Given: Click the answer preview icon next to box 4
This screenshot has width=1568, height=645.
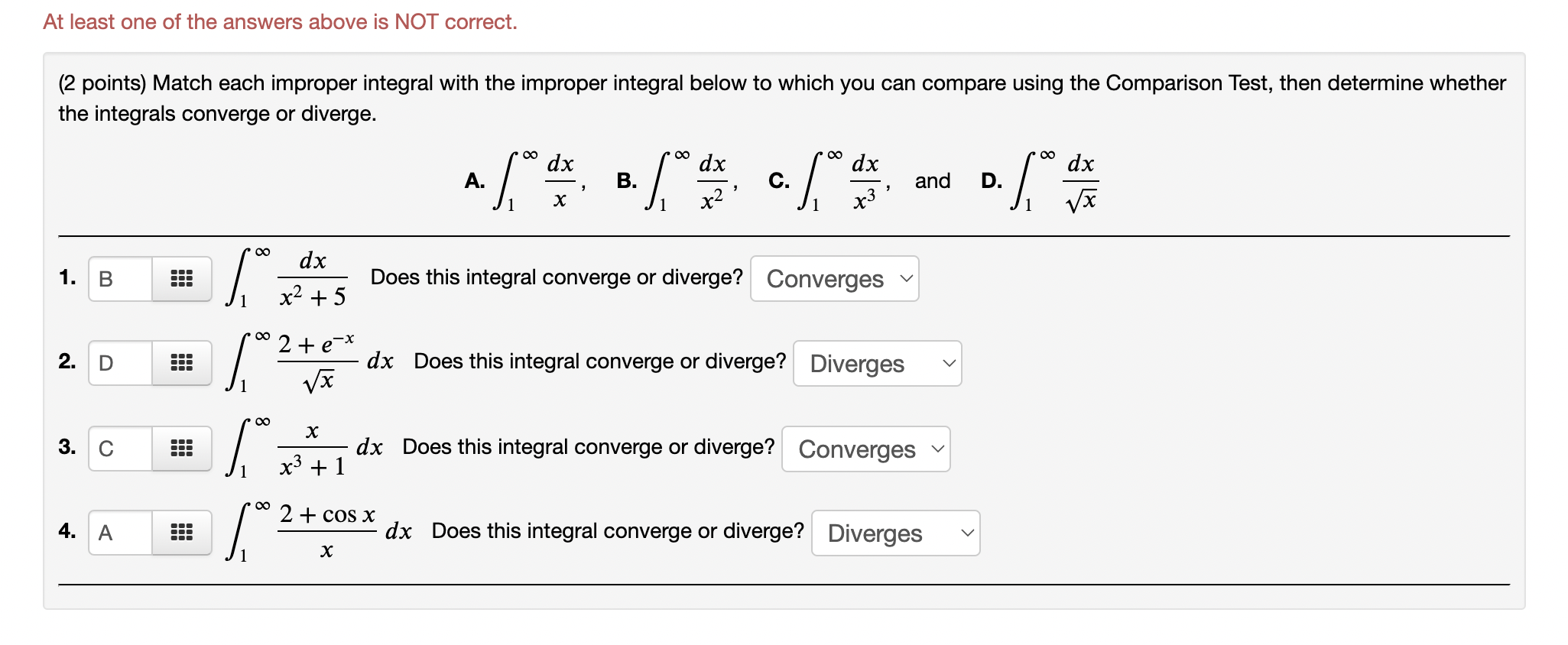Looking at the screenshot, I should pyautogui.click(x=183, y=533).
